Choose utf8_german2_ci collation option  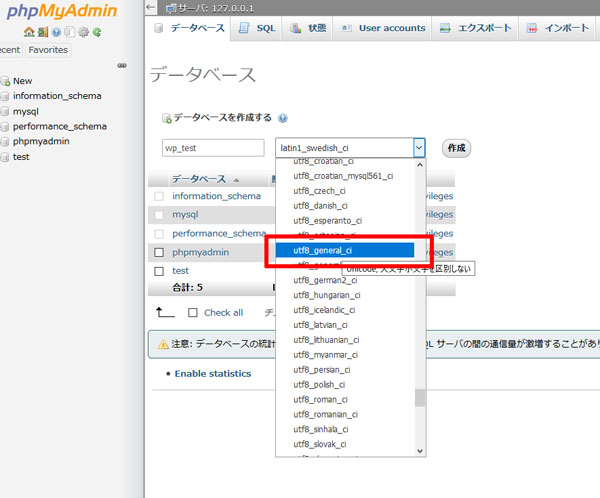click(345, 280)
